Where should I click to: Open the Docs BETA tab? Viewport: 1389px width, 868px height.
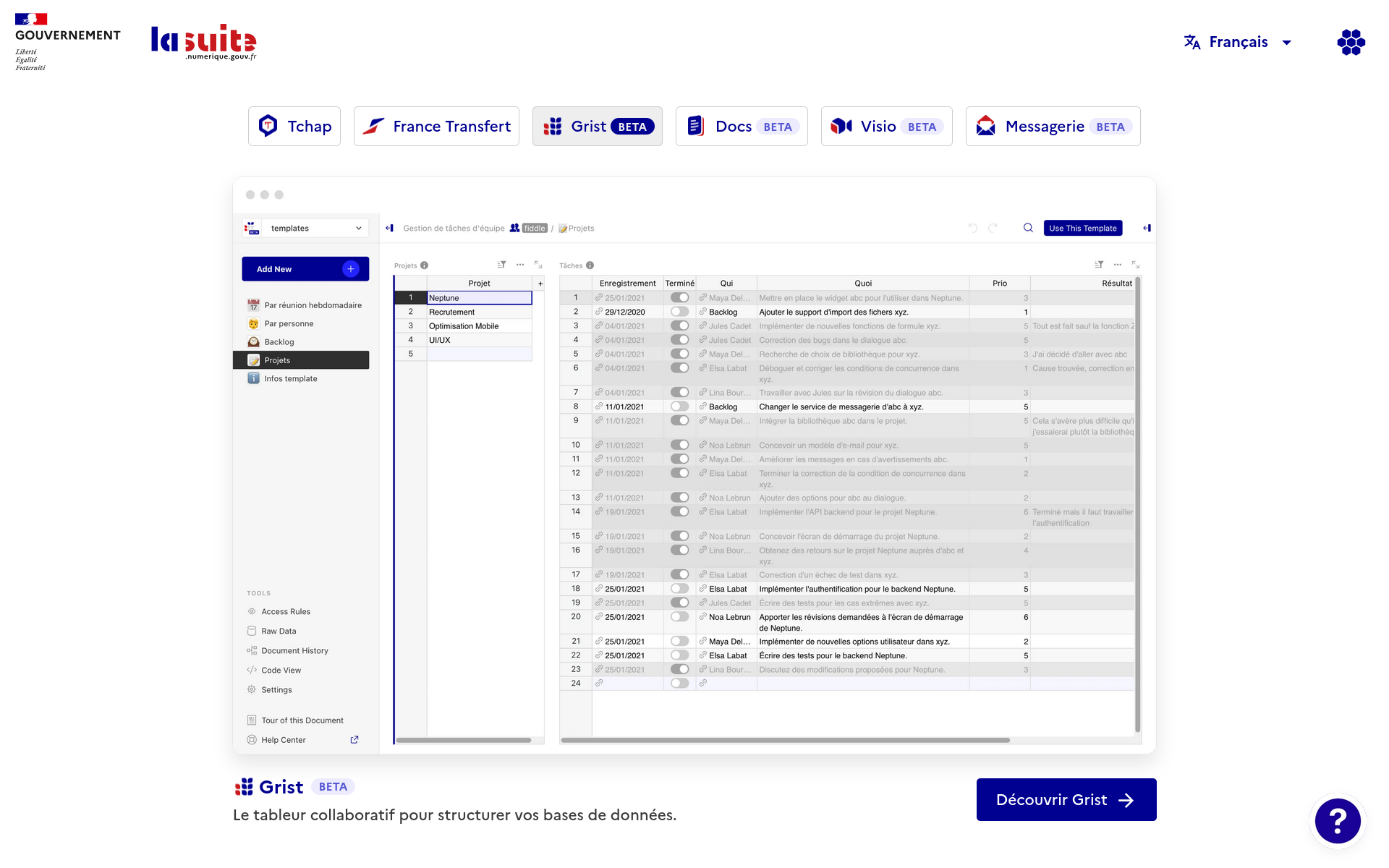coord(742,127)
